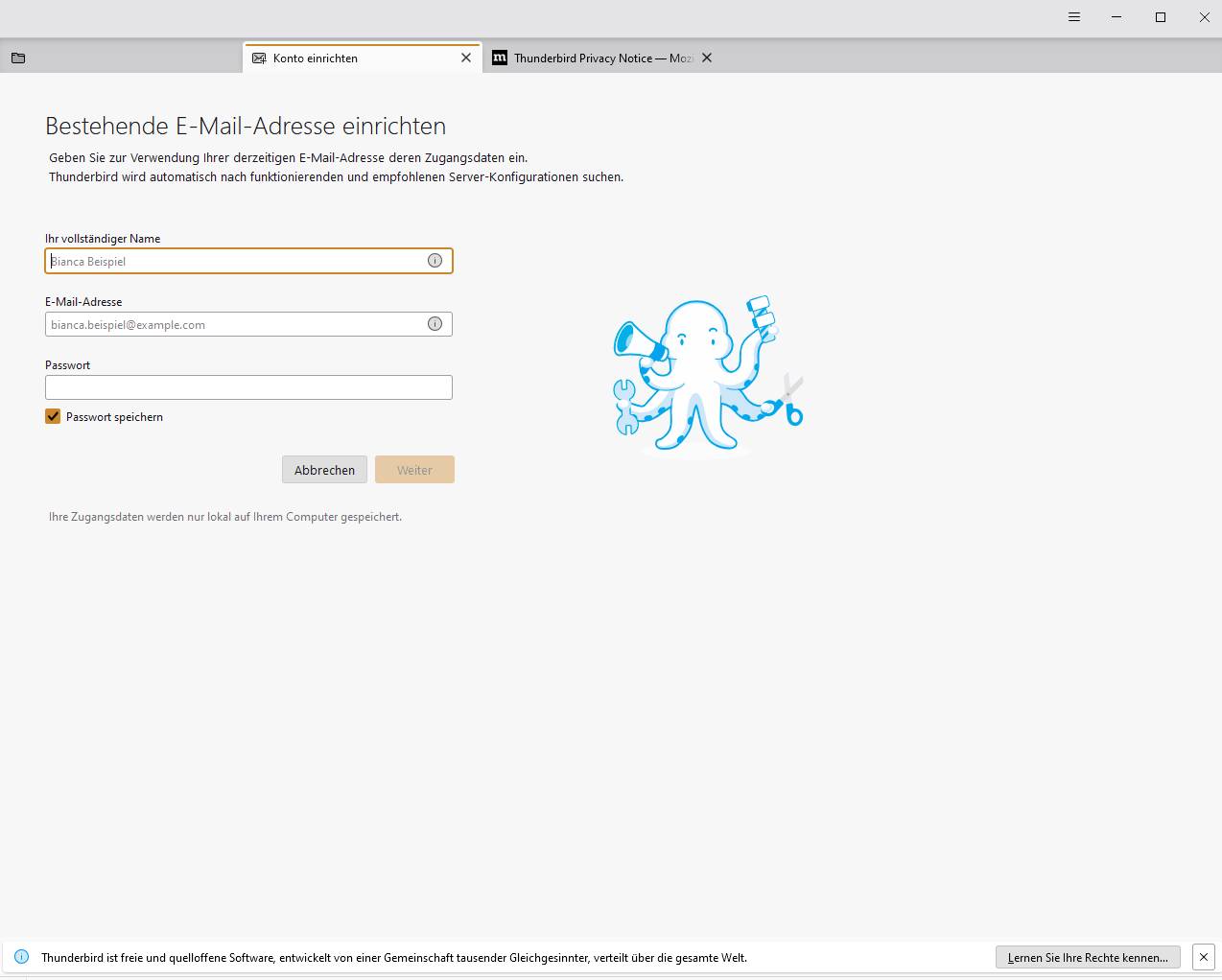Click info icon in E-Mail-Adresse field

435,324
